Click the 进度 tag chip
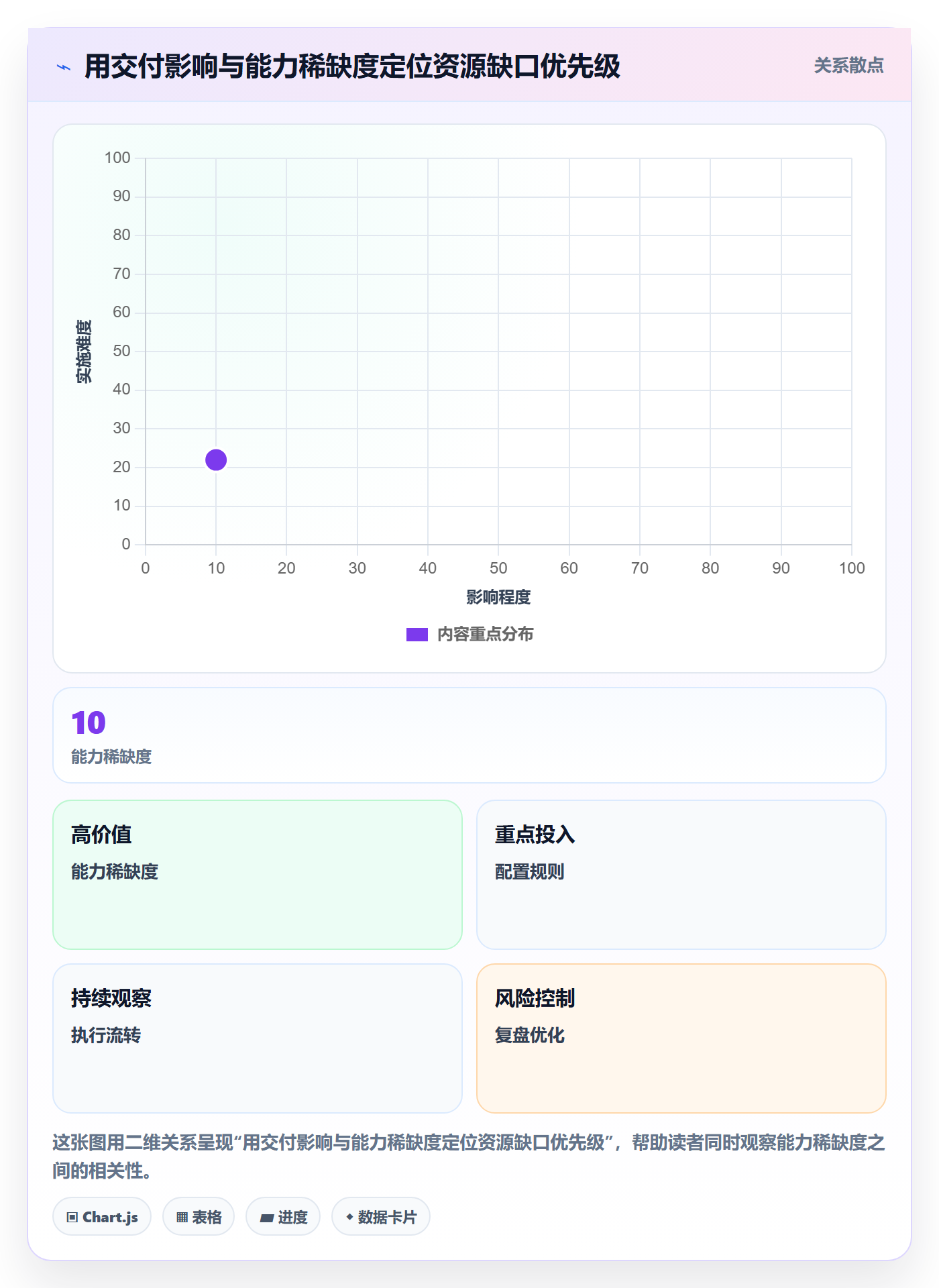 pyautogui.click(x=283, y=1217)
